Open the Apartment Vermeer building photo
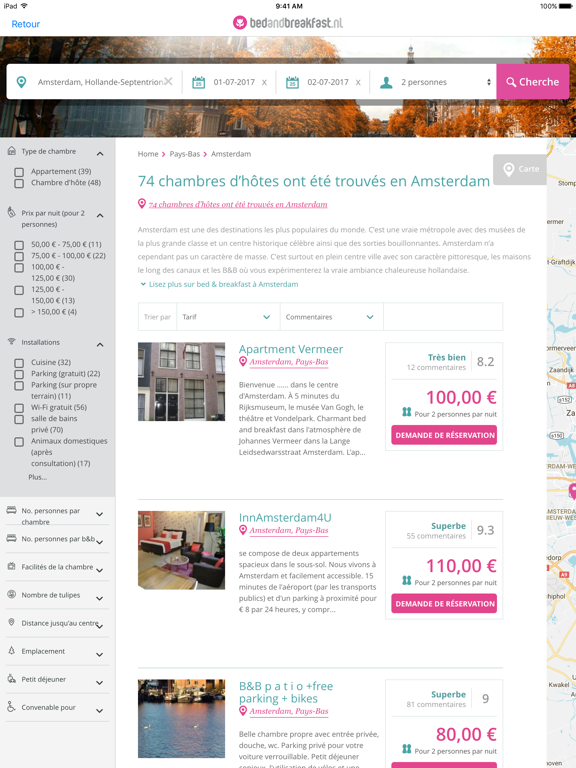576x768 pixels. tap(181, 382)
